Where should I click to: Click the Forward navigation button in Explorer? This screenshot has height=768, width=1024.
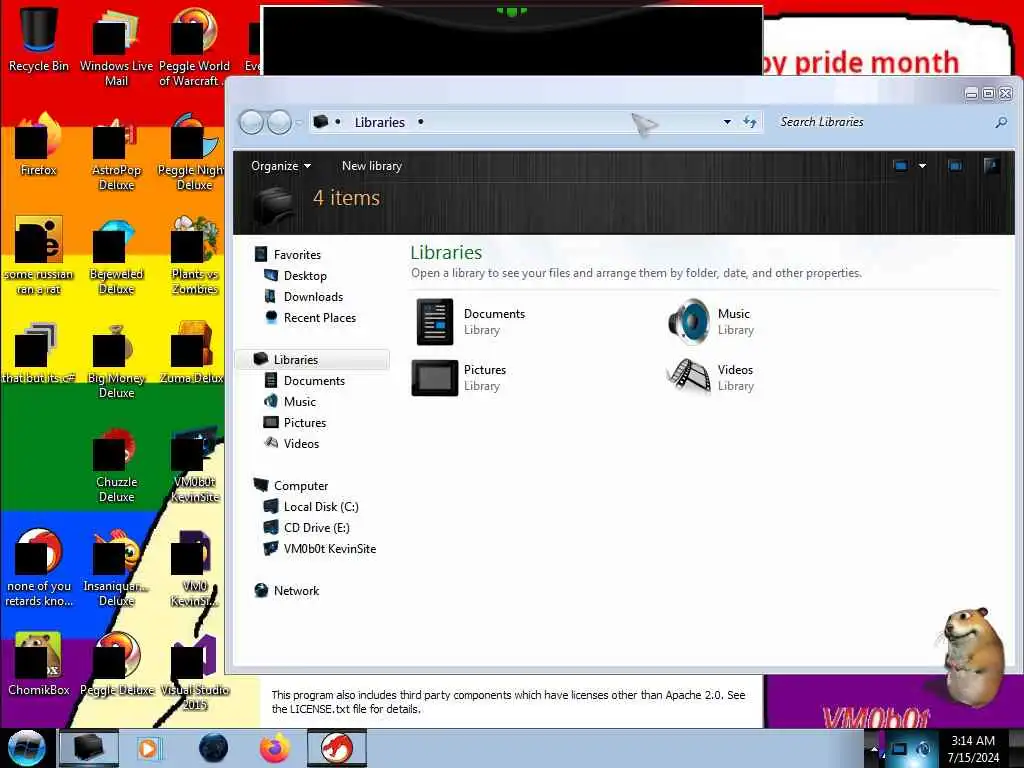(x=280, y=122)
